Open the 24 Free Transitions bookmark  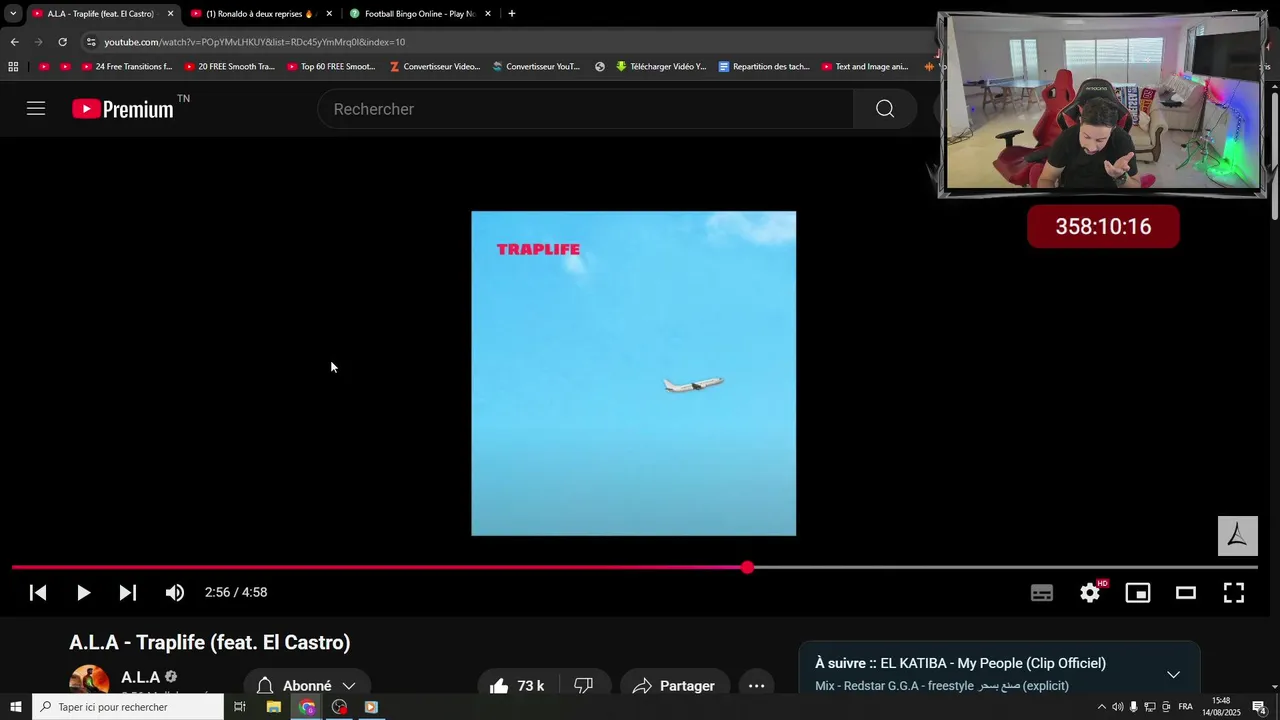(127, 67)
